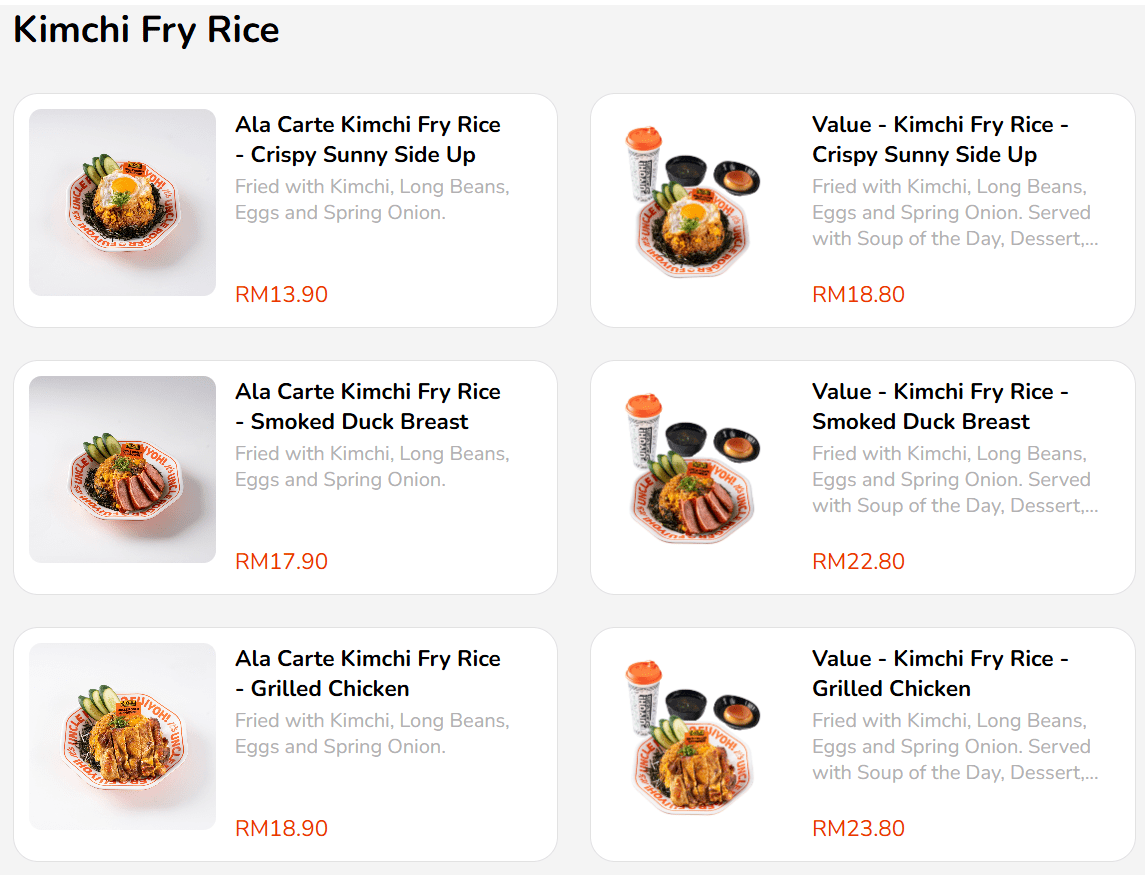Open Value Kimchi Fry Rice Smoked Duck Breast title

pos(939,407)
